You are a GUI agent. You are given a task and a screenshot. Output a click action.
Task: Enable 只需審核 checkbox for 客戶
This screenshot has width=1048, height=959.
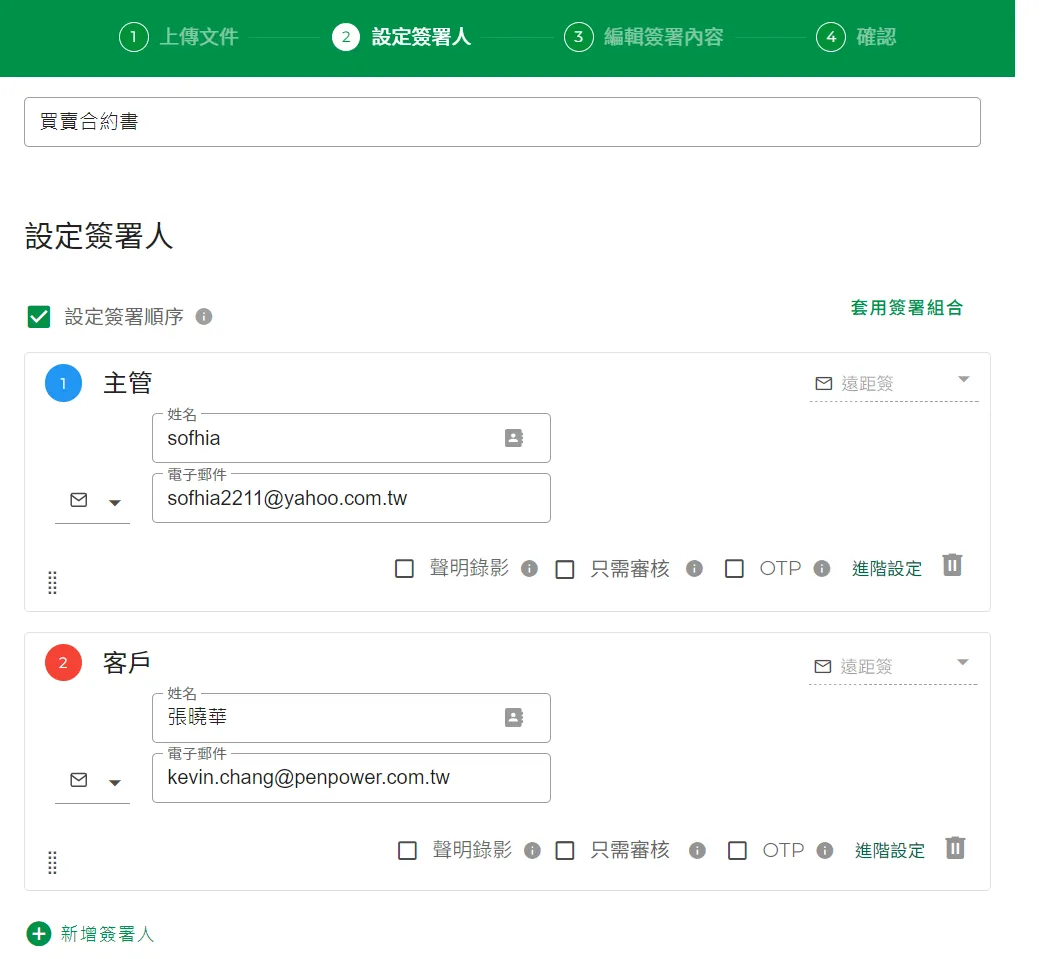pos(565,851)
